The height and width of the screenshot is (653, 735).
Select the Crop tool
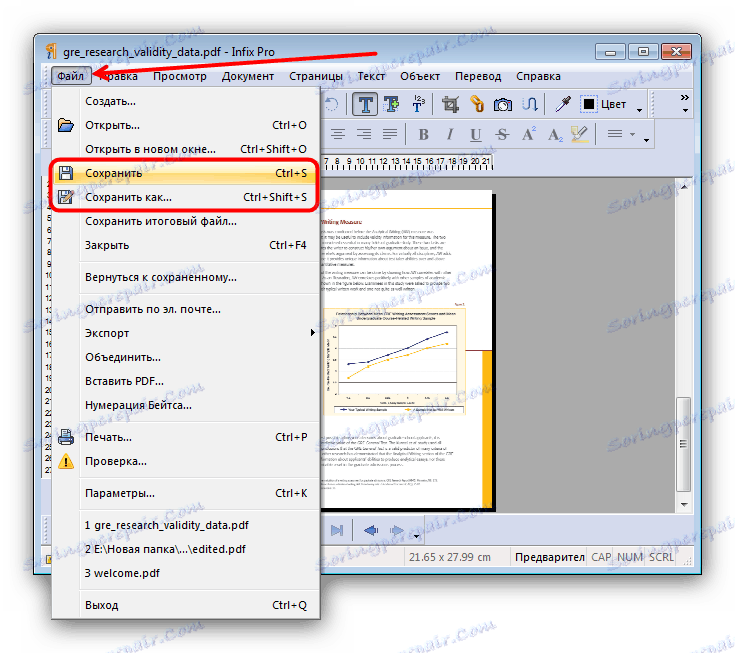tap(450, 105)
